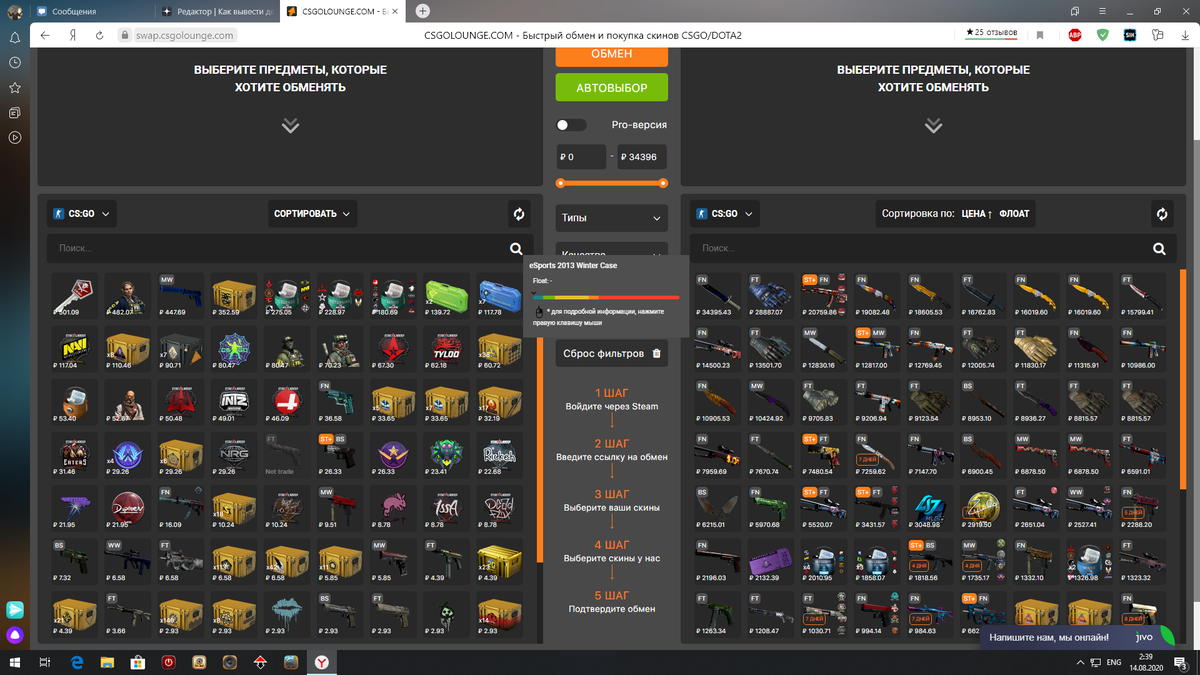The width and height of the screenshot is (1200, 675).
Task: Open history clock in browser sidebar
Action: pyautogui.click(x=15, y=62)
